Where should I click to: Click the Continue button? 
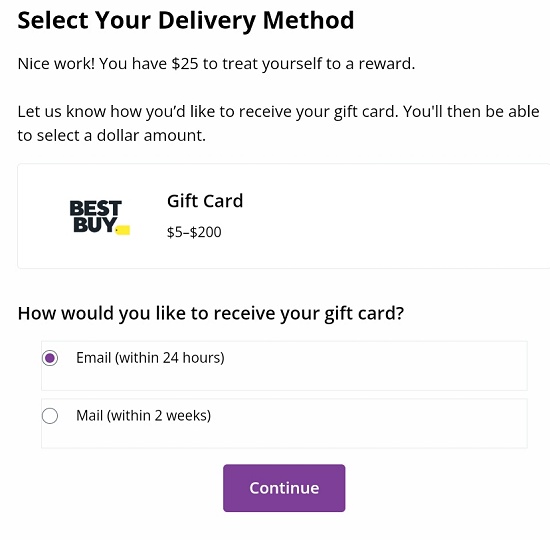tap(284, 488)
